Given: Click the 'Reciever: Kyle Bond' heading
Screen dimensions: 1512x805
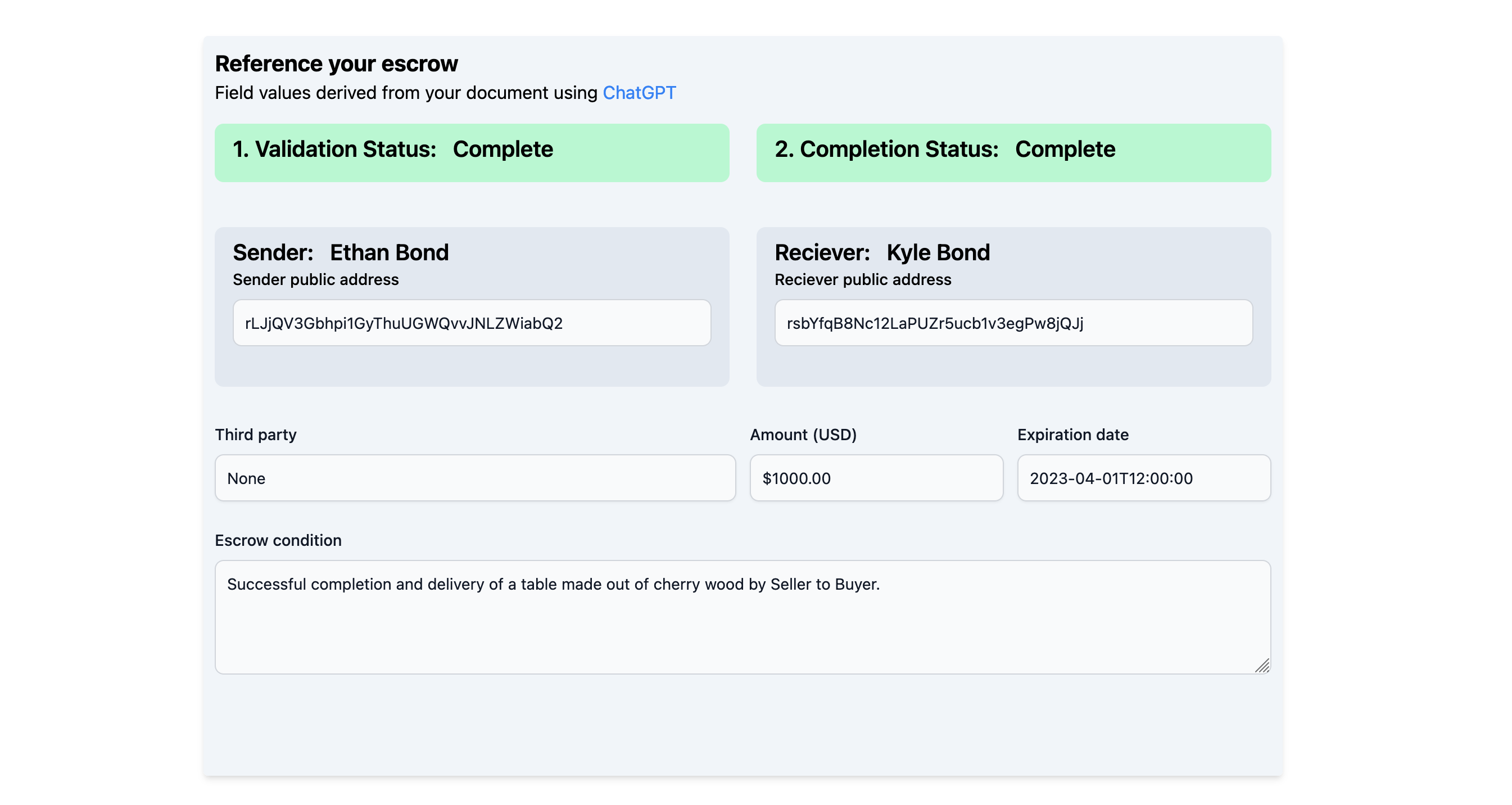Looking at the screenshot, I should pyautogui.click(x=882, y=252).
